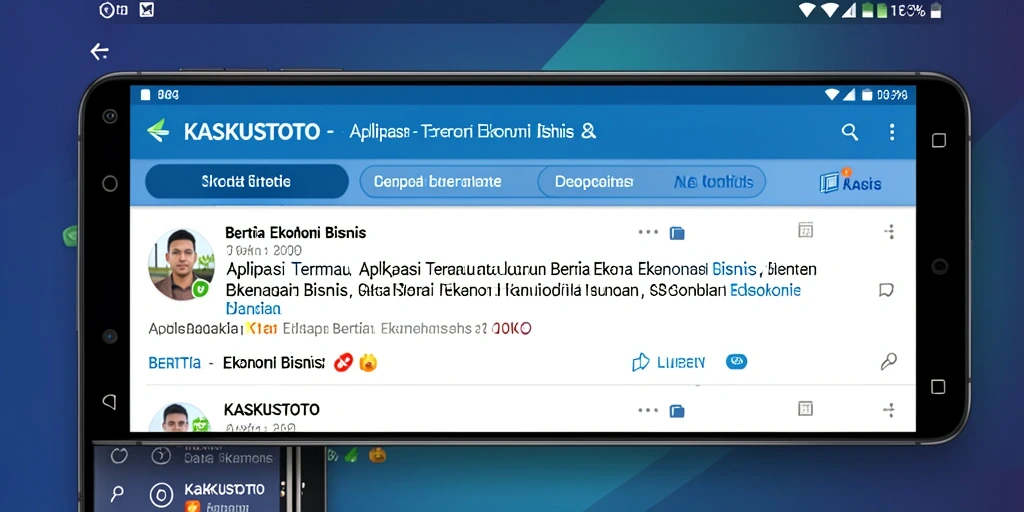Open the KASKUSTOTO second post title

272,409
